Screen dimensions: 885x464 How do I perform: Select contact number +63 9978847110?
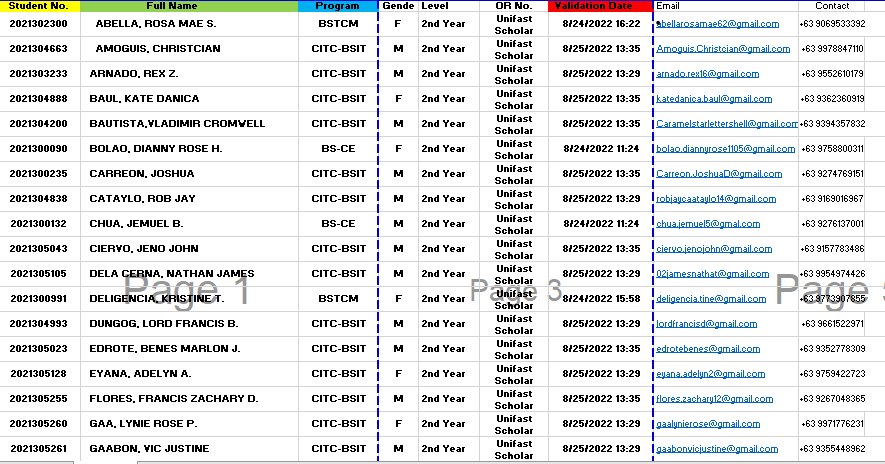[x=833, y=49]
